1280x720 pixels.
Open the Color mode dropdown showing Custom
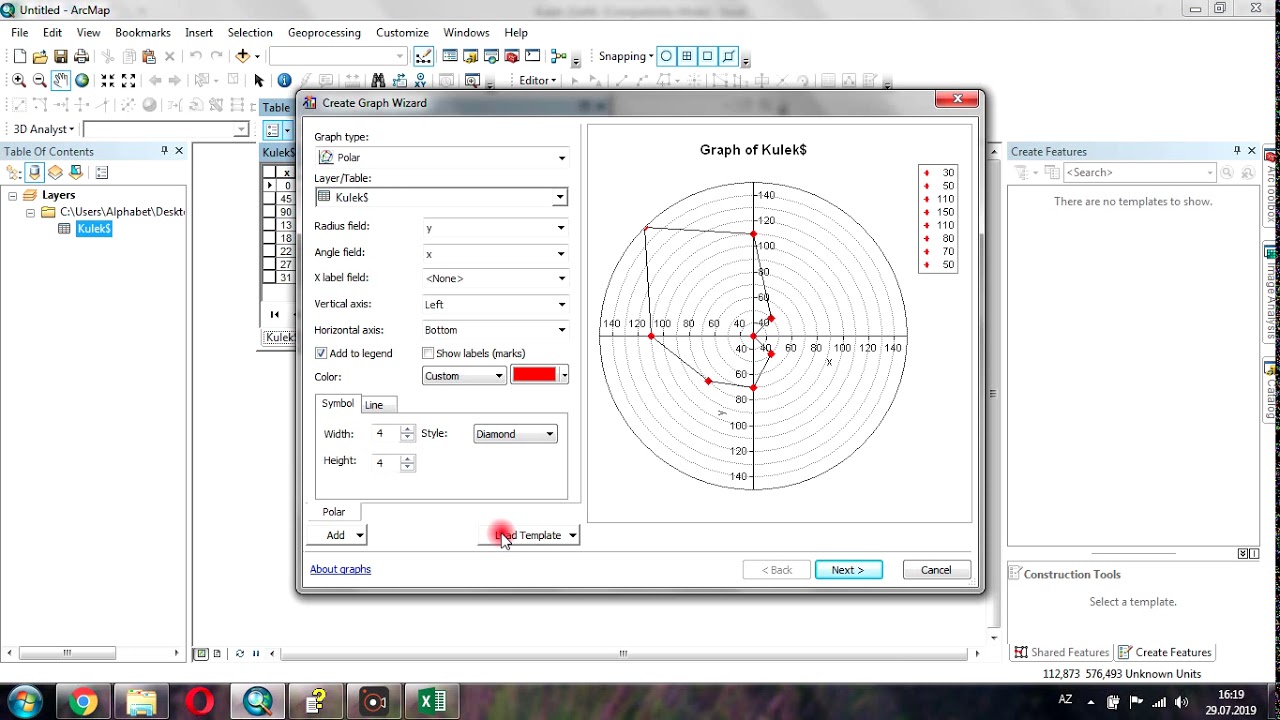(464, 376)
